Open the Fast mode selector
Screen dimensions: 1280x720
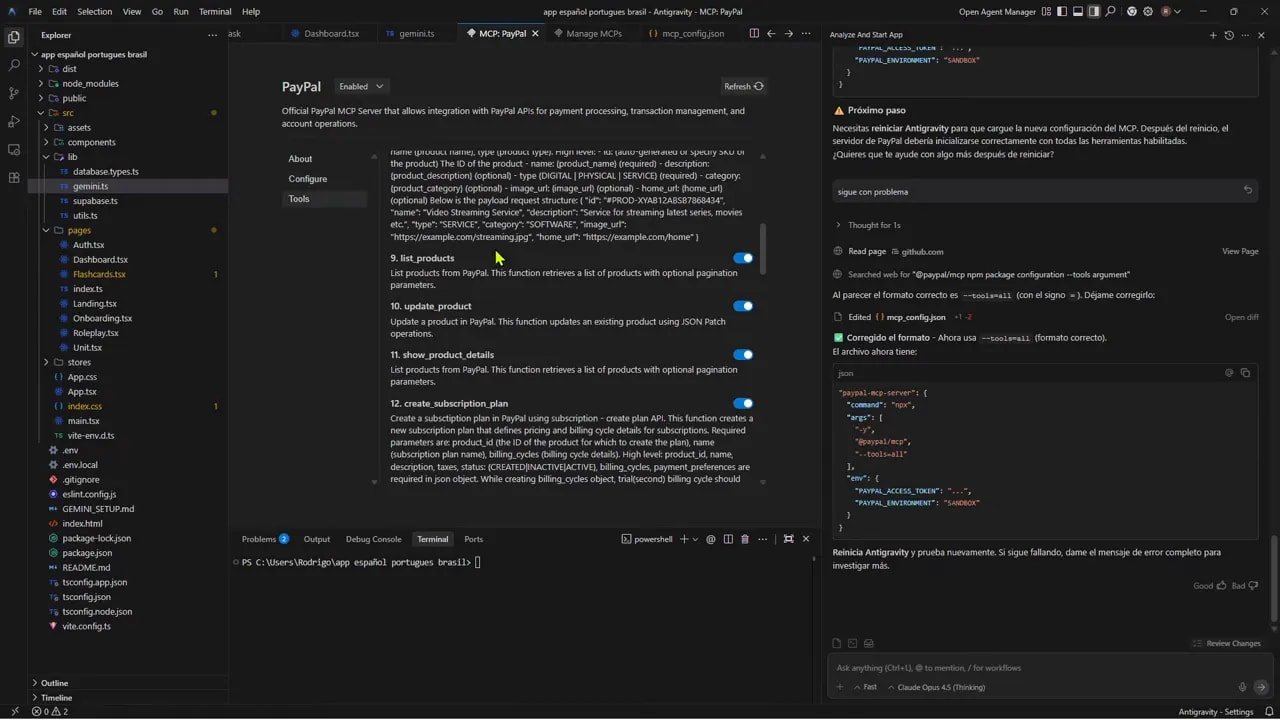865,687
